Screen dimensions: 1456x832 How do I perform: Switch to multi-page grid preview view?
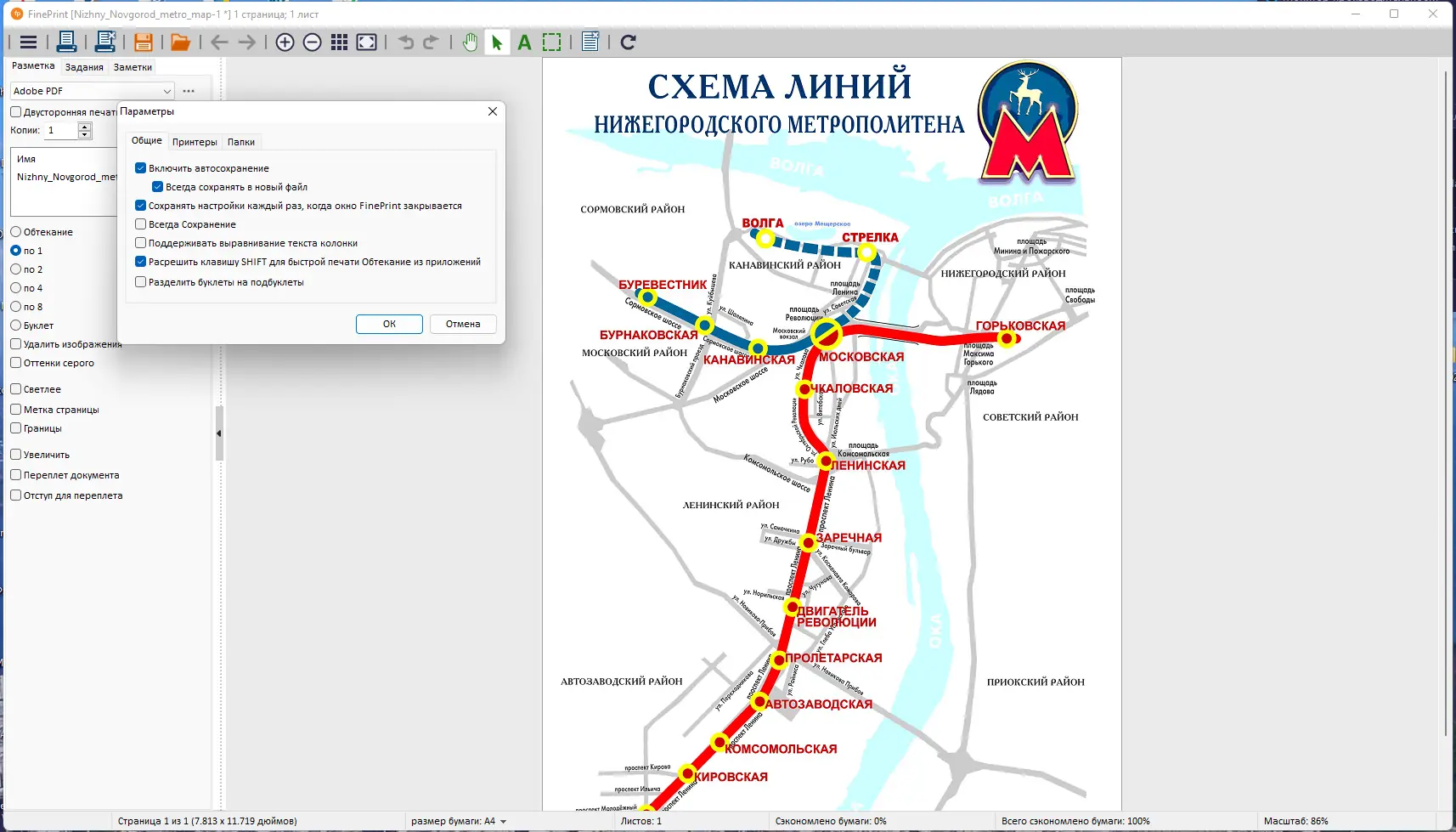tap(340, 42)
